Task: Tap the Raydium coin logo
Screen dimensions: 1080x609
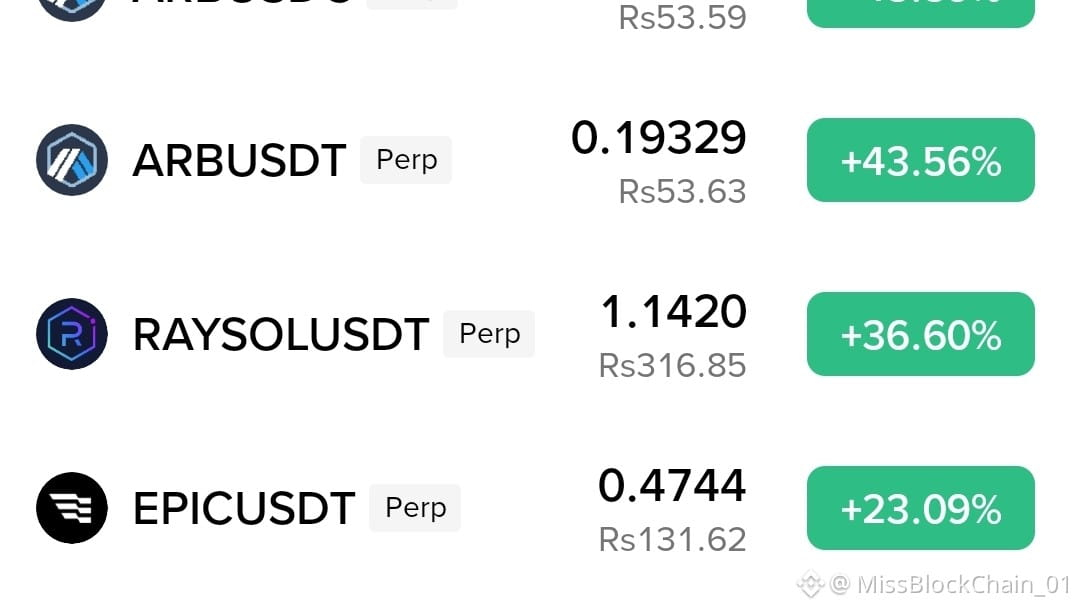Action: 72,334
